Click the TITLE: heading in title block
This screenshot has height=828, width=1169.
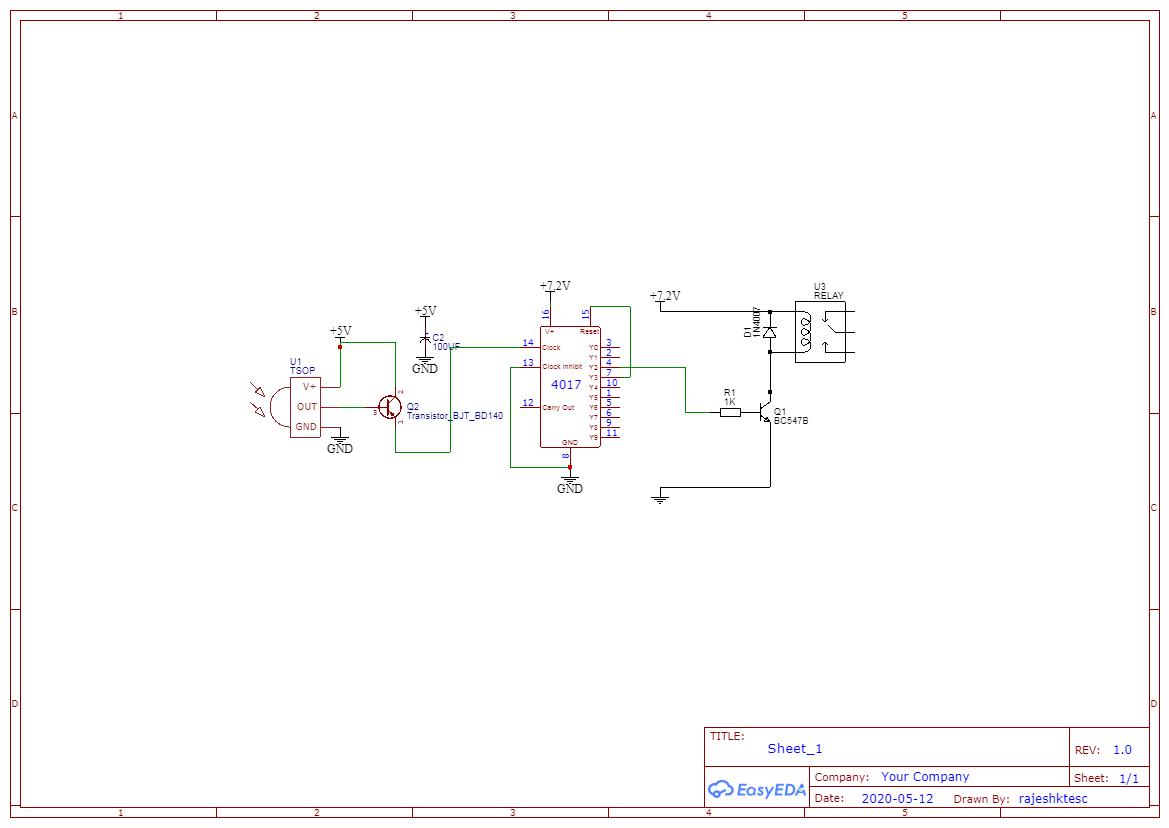point(727,736)
